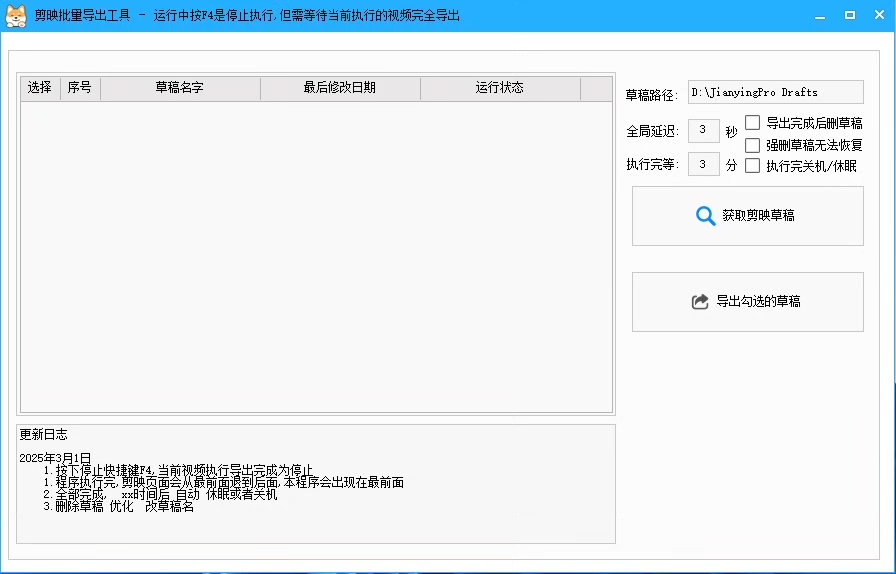Click the Shiba dog app icon in title bar
The image size is (896, 574).
click(16, 15)
